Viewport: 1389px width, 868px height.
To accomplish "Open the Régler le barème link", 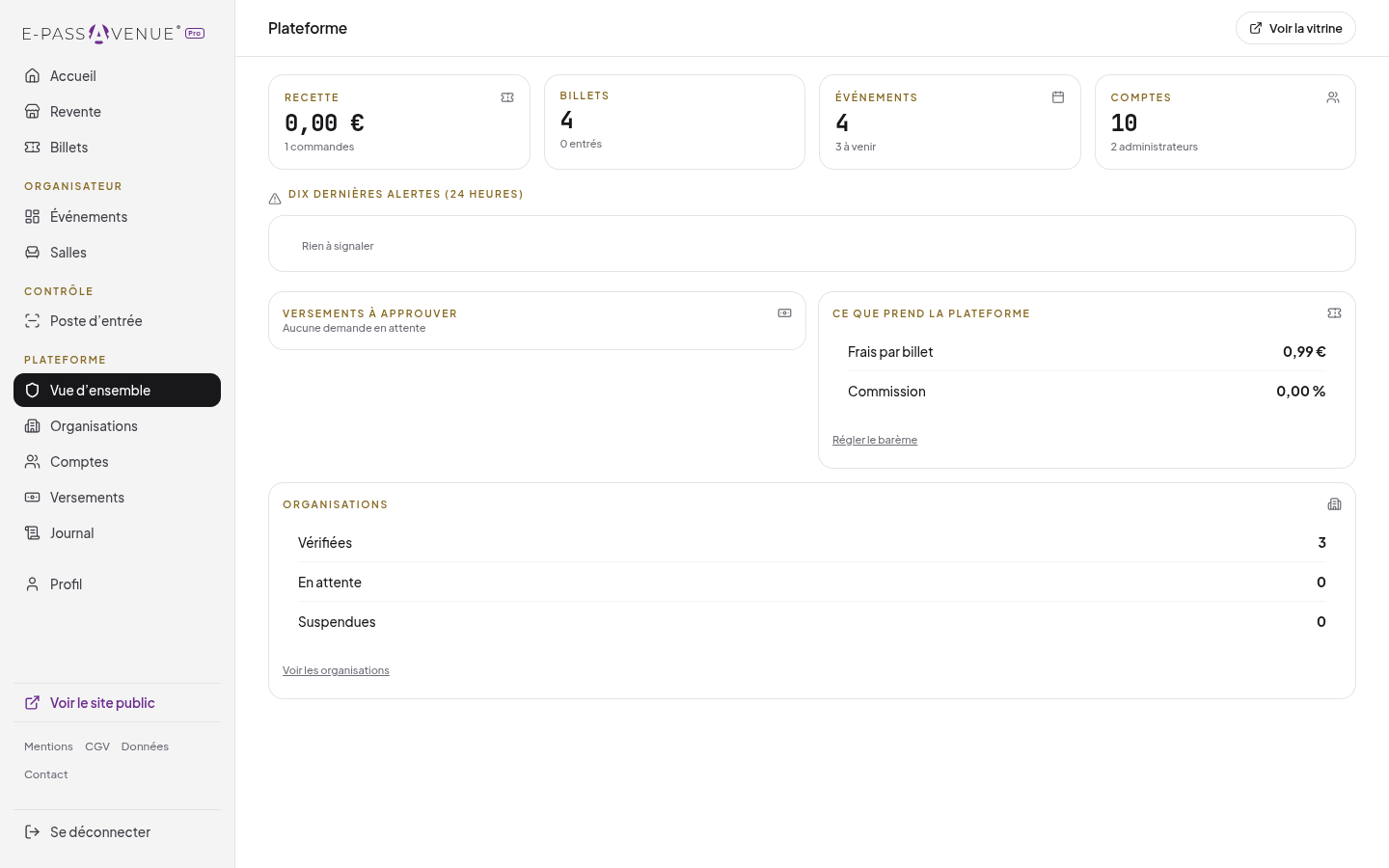I will point(875,440).
